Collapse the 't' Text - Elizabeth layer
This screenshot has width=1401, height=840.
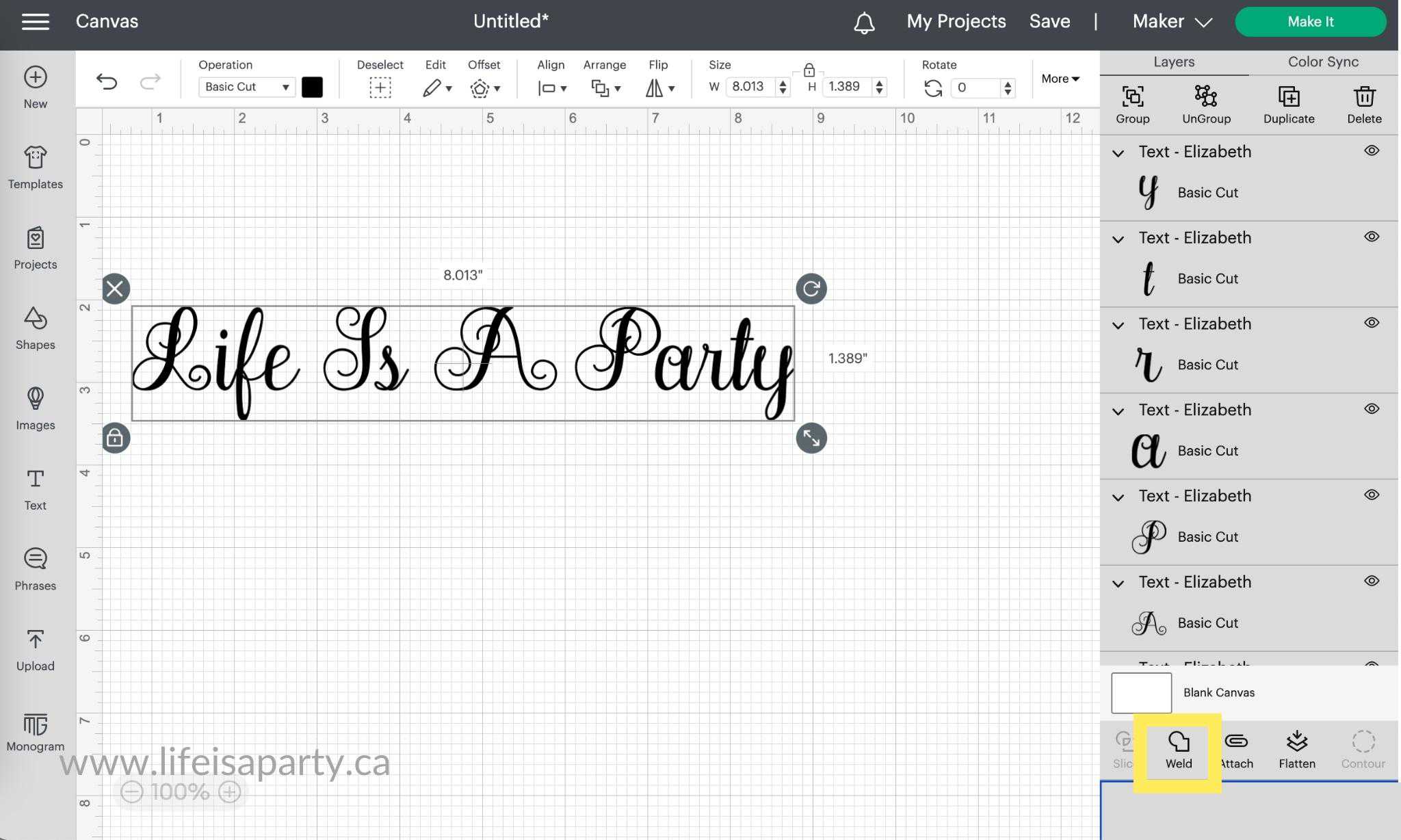tap(1118, 239)
